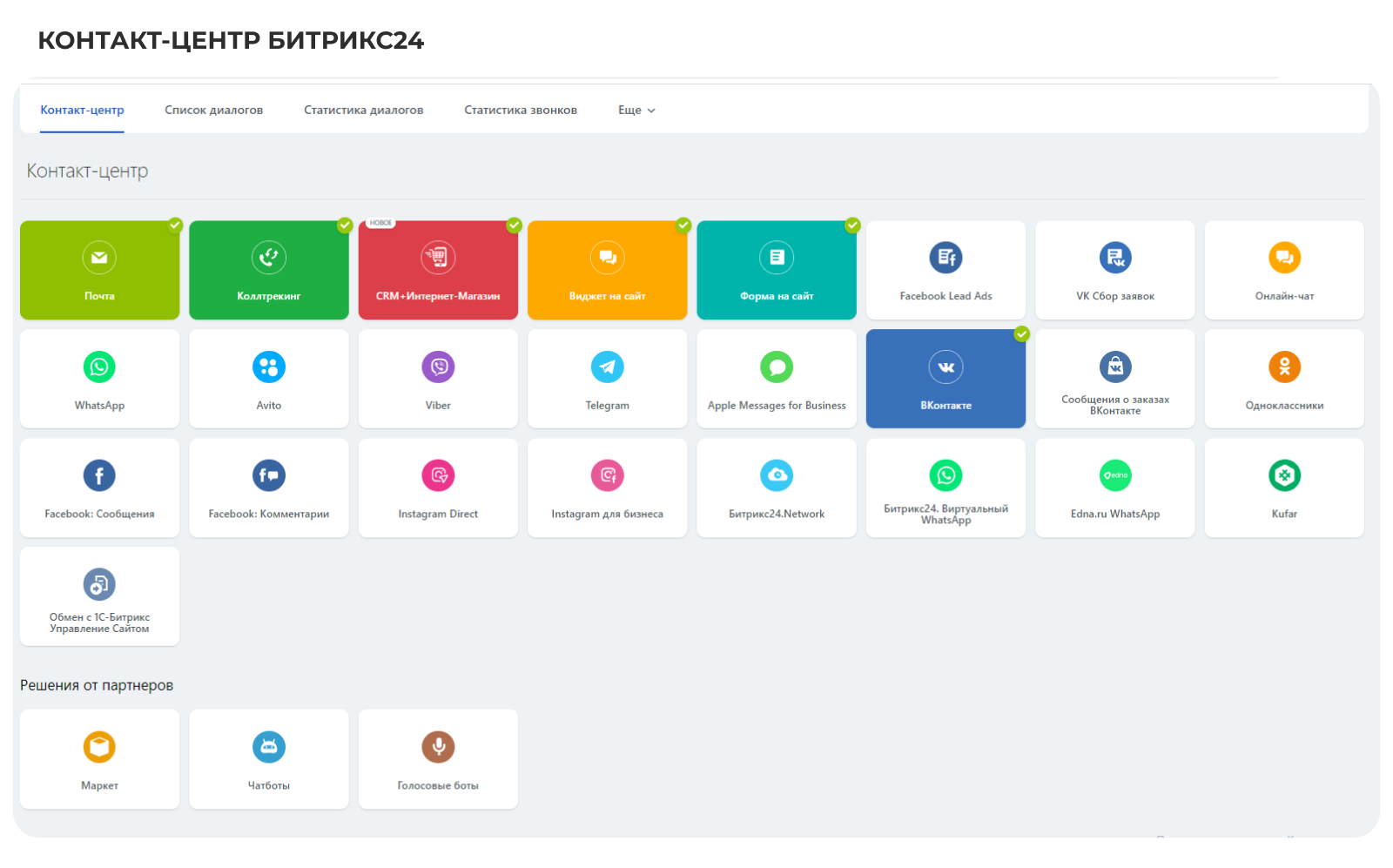Open the Онлайн-чат orange icon
This screenshot has height=868, width=1393.
coord(1285,258)
